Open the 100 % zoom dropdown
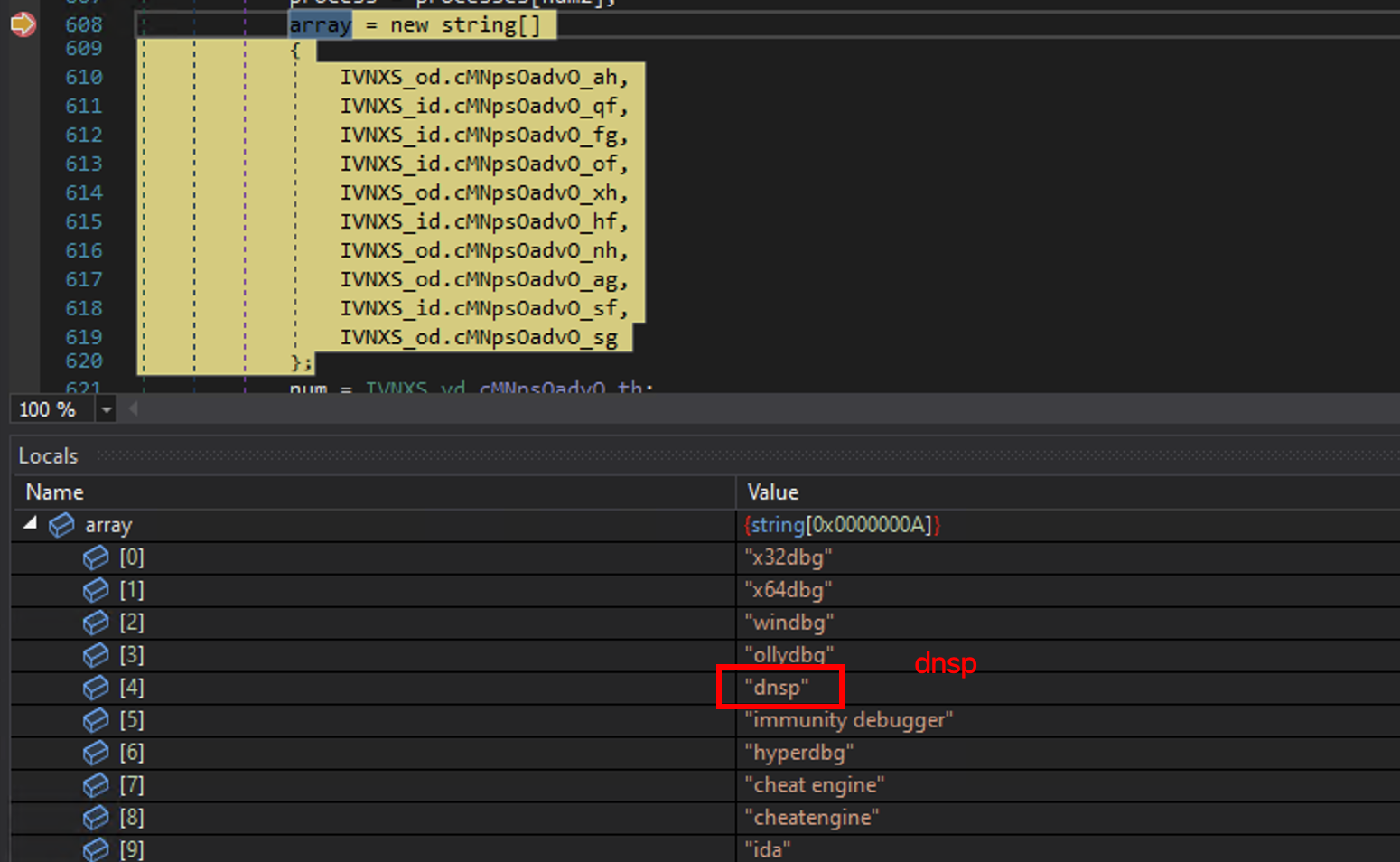 107,410
